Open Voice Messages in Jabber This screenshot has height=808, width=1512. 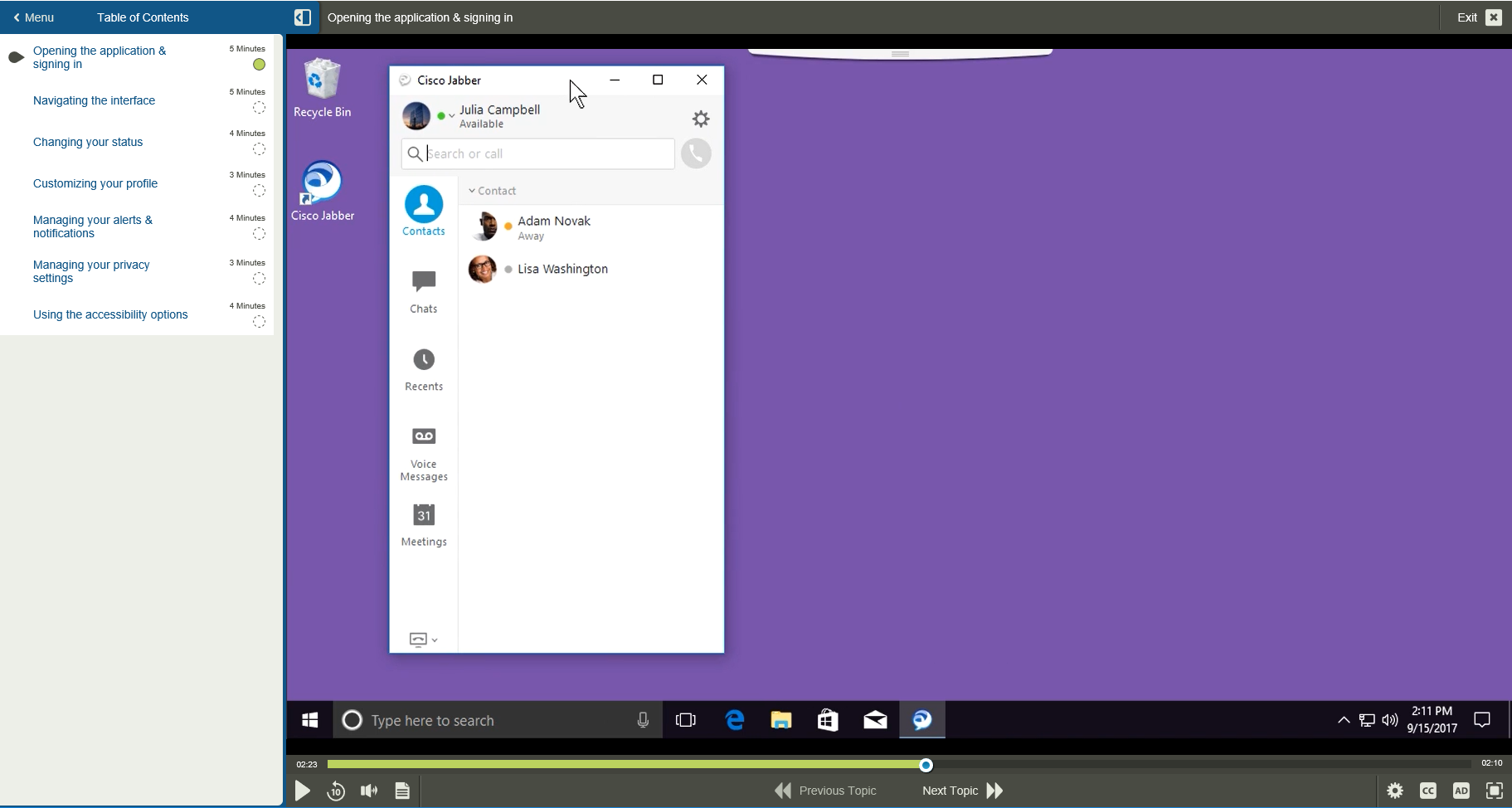pos(423,452)
